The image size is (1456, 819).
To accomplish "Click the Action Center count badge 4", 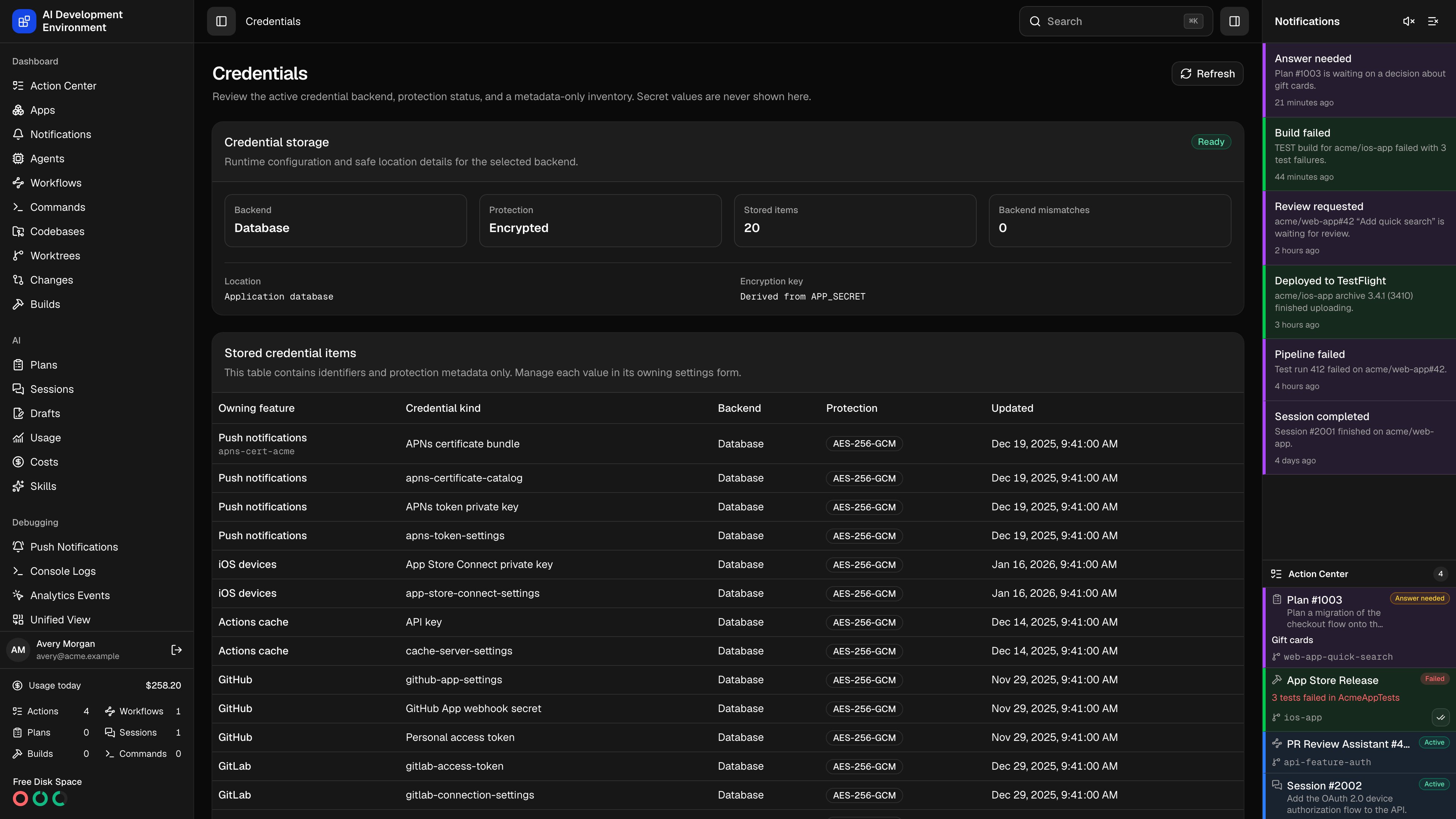I will pyautogui.click(x=1440, y=574).
